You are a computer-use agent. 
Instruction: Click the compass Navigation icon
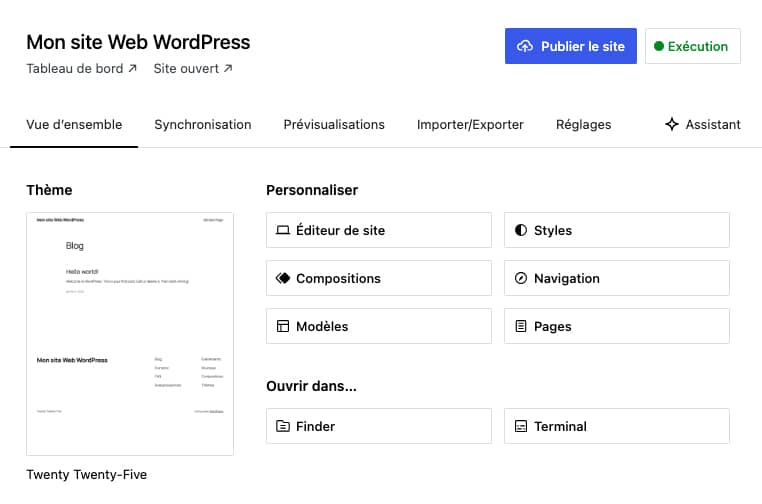tap(520, 278)
